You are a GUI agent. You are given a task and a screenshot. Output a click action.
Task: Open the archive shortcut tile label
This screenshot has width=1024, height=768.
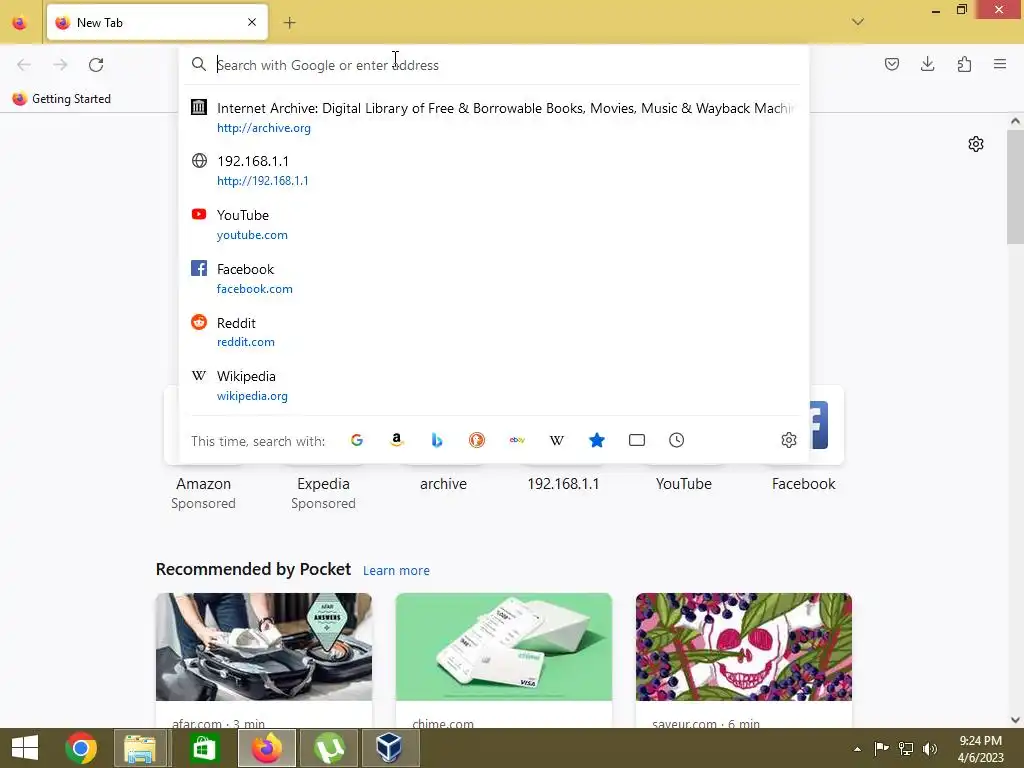click(x=443, y=484)
